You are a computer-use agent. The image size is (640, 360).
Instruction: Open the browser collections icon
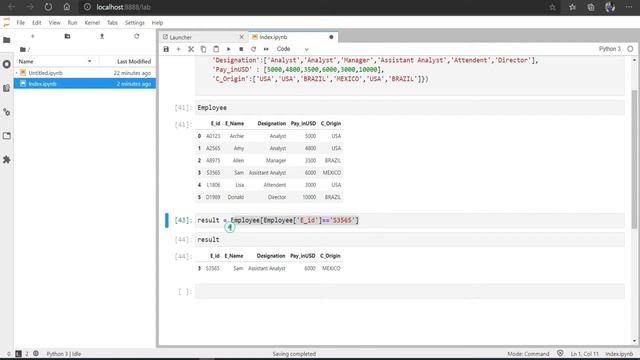tap(591, 7)
